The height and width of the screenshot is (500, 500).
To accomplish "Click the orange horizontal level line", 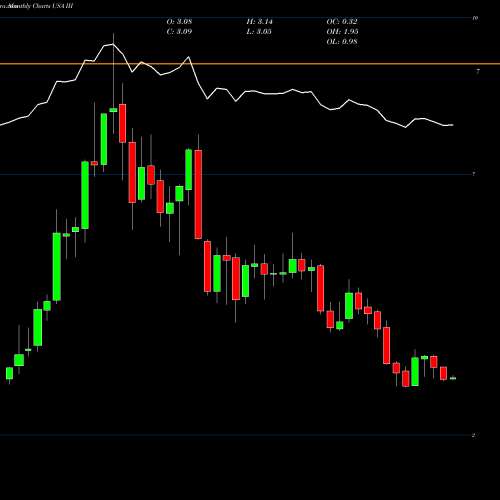I will tap(250, 64).
